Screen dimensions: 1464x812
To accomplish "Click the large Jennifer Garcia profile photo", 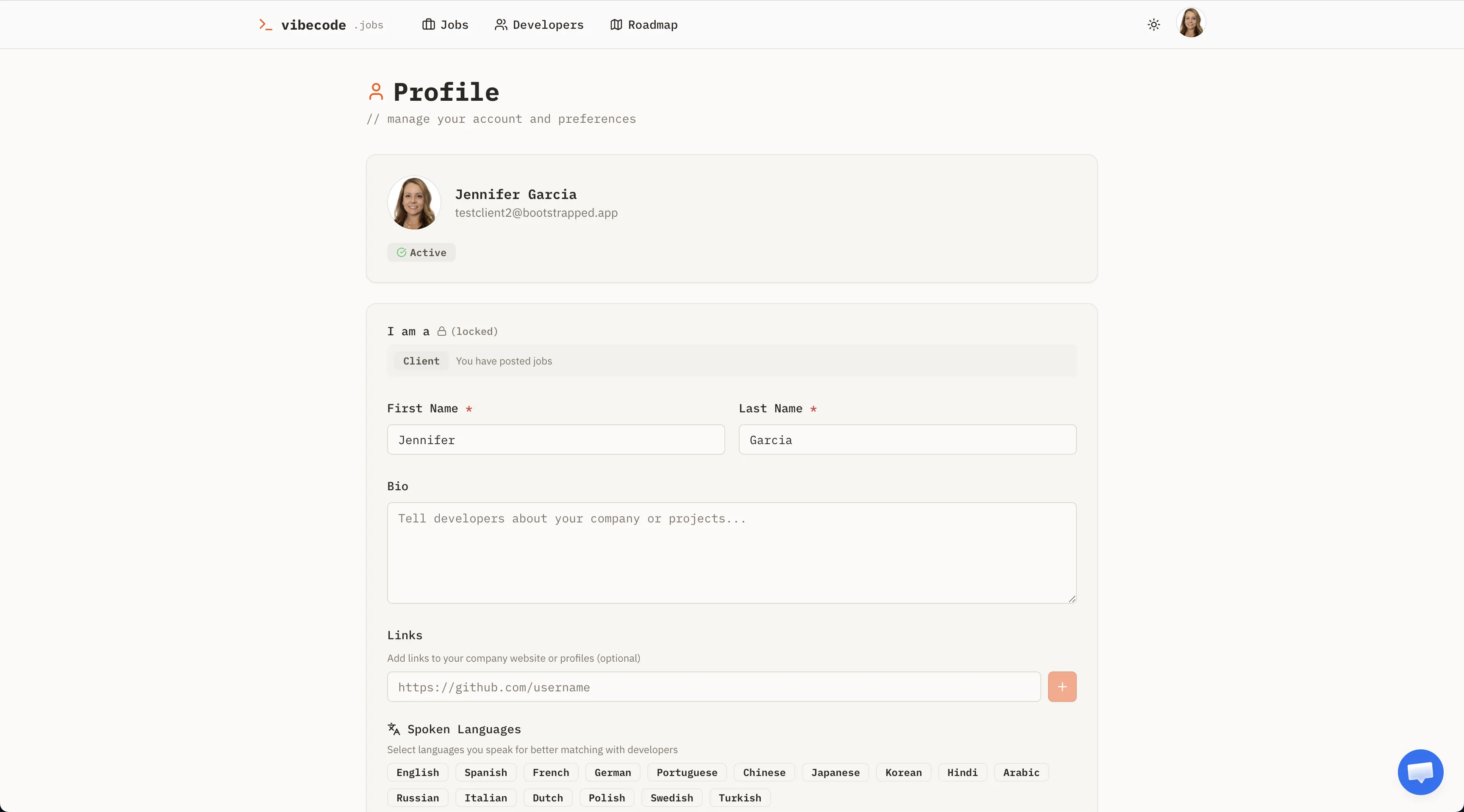I will (x=414, y=203).
